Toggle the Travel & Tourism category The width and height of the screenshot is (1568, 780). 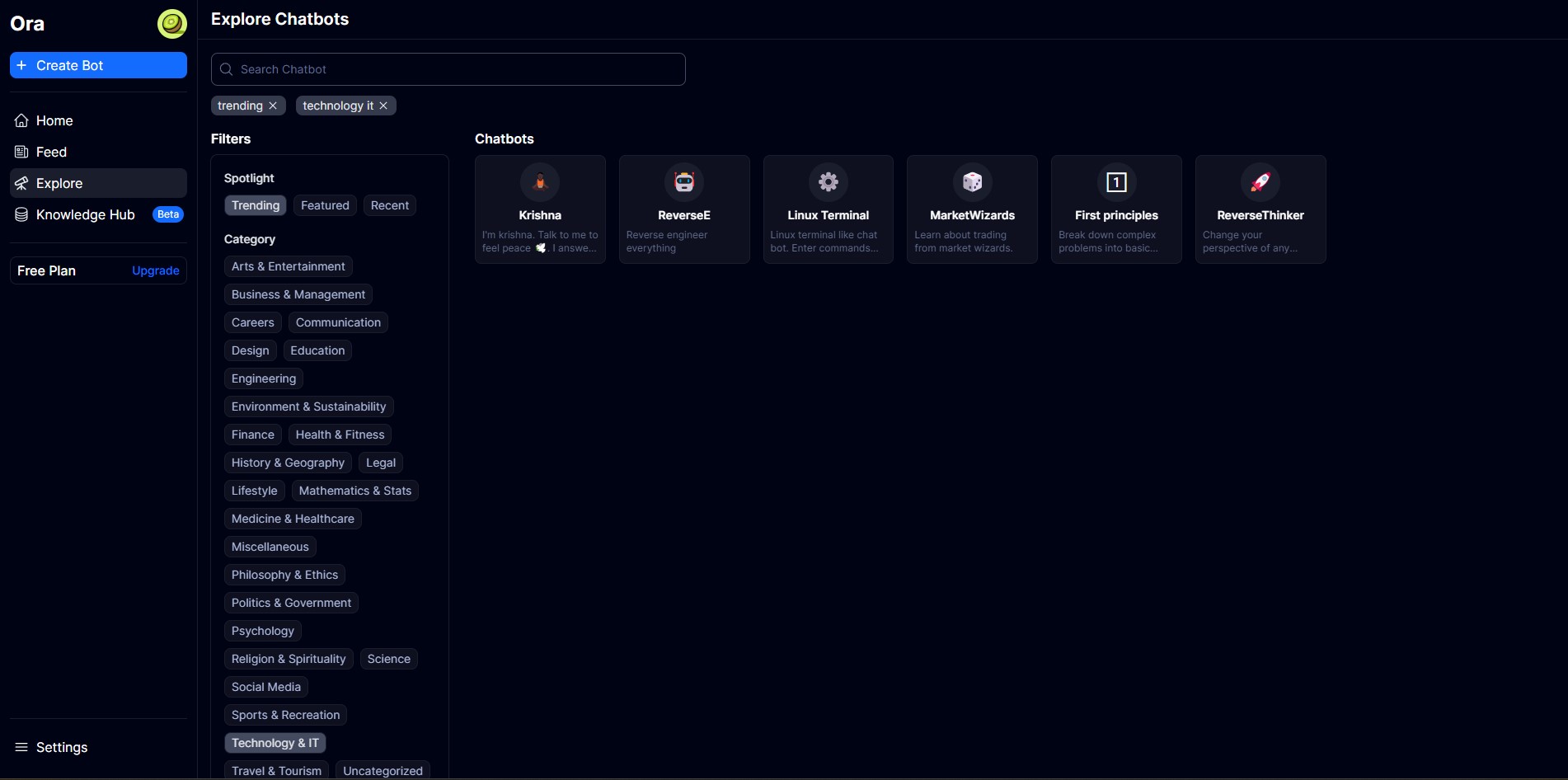click(x=277, y=771)
